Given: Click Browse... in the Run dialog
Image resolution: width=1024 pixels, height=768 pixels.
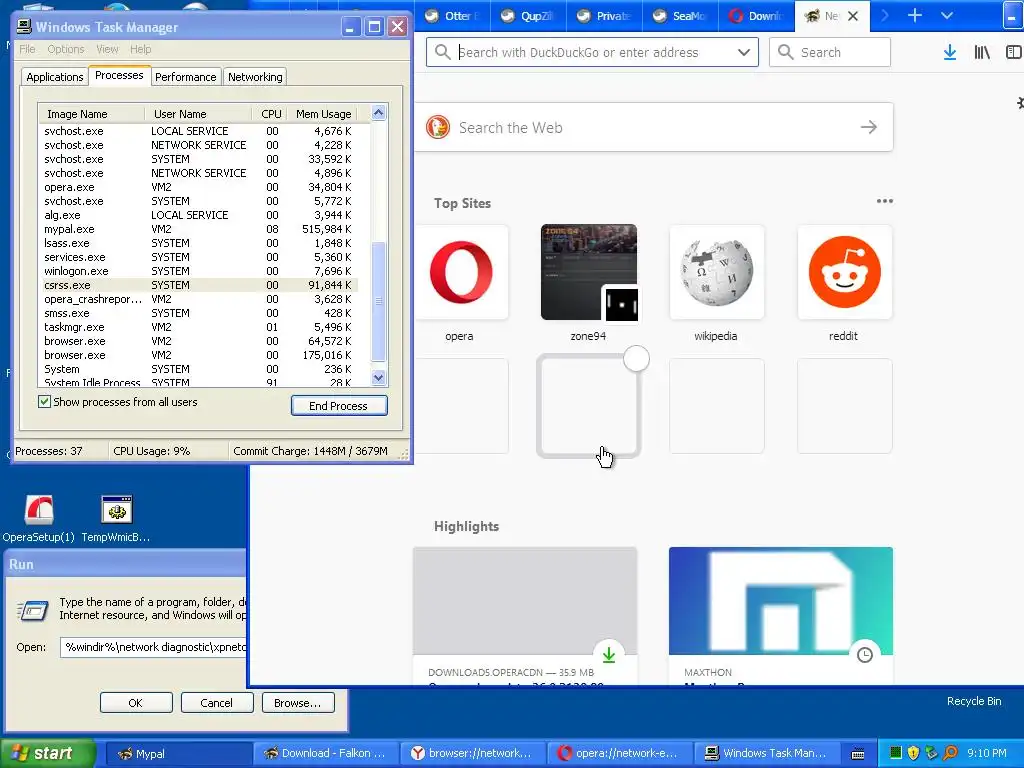Looking at the screenshot, I should 298,703.
